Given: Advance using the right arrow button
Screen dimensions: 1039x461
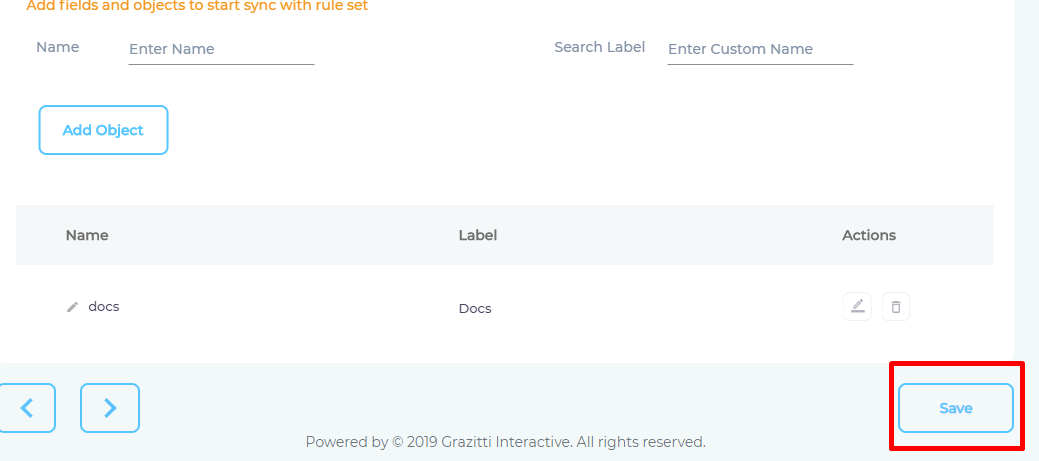Looking at the screenshot, I should pyautogui.click(x=110, y=408).
